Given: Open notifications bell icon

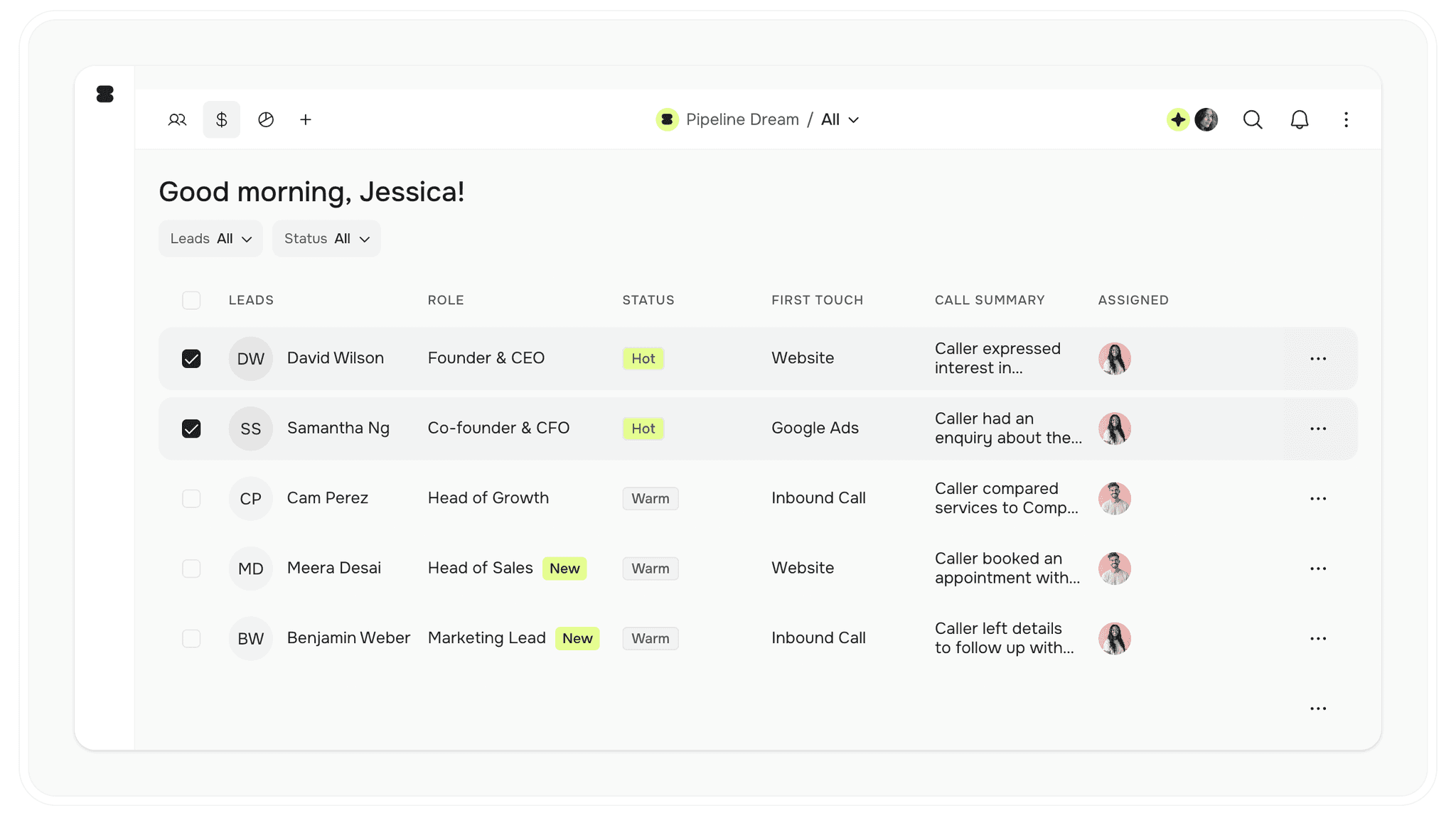Looking at the screenshot, I should [1300, 119].
